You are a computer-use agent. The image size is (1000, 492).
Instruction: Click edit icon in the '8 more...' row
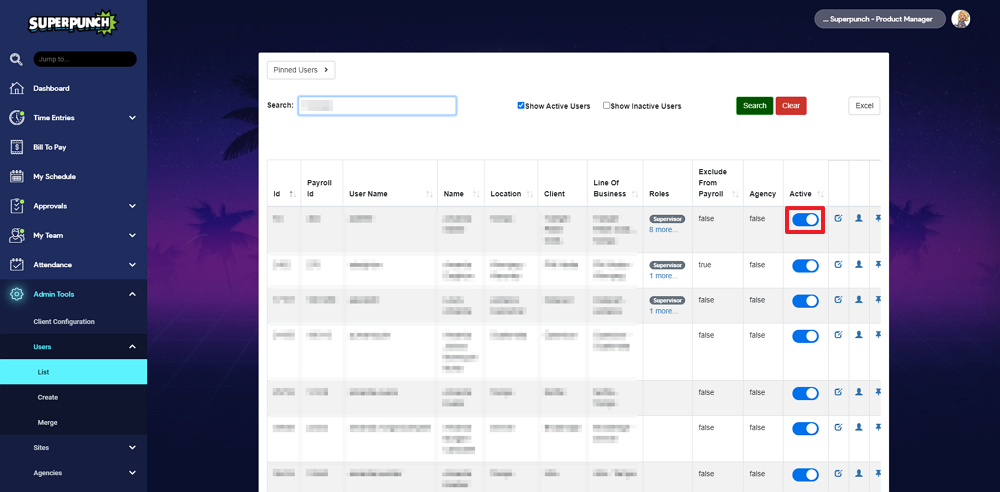pos(838,218)
